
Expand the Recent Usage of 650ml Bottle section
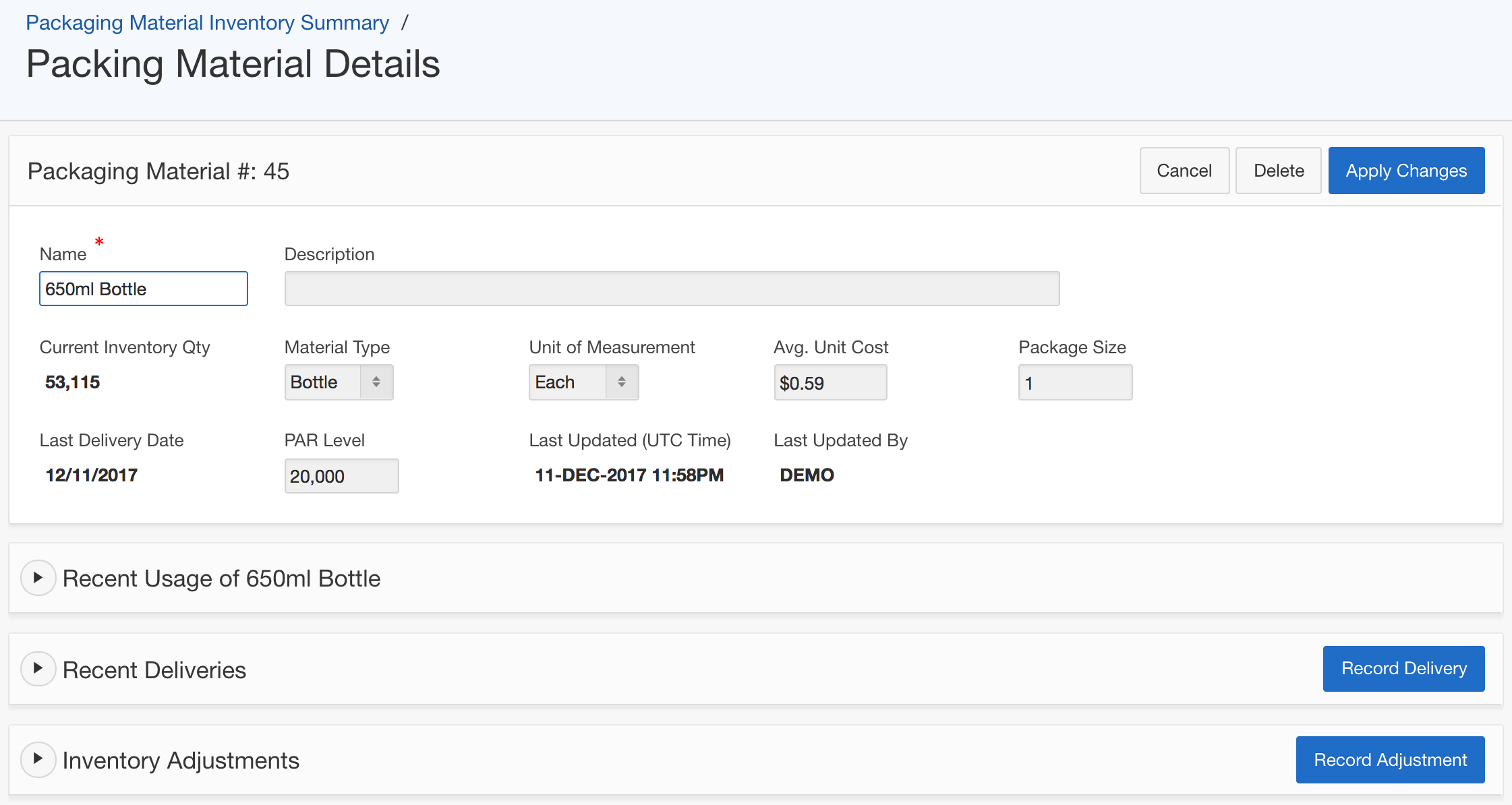[x=38, y=578]
